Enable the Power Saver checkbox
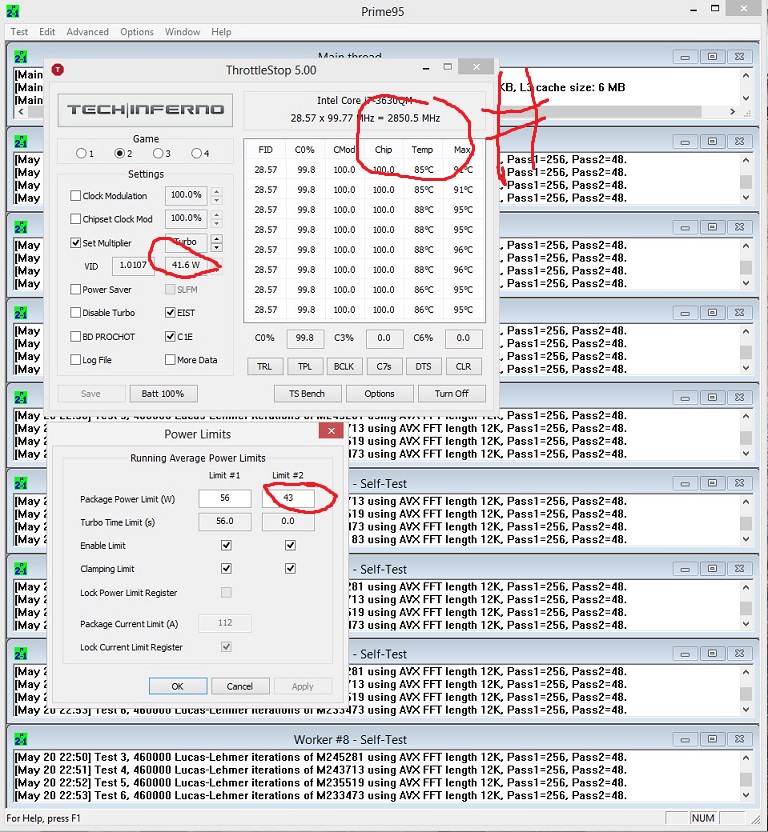 pyautogui.click(x=75, y=289)
